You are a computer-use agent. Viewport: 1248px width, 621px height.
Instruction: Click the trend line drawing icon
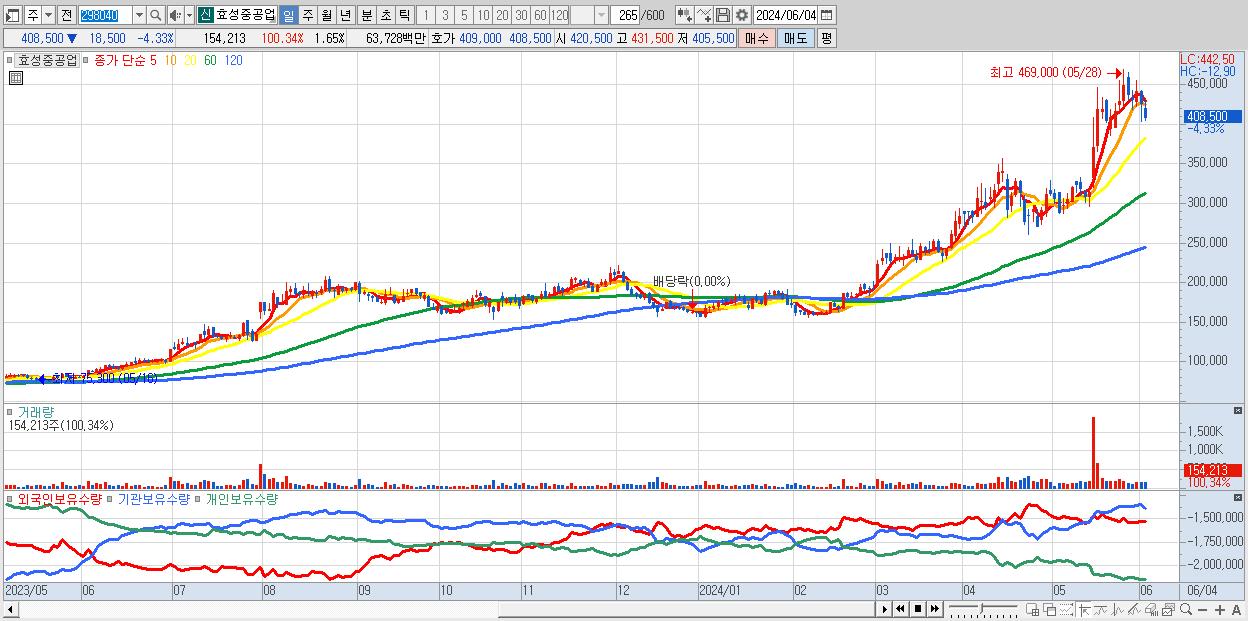[x=1134, y=610]
